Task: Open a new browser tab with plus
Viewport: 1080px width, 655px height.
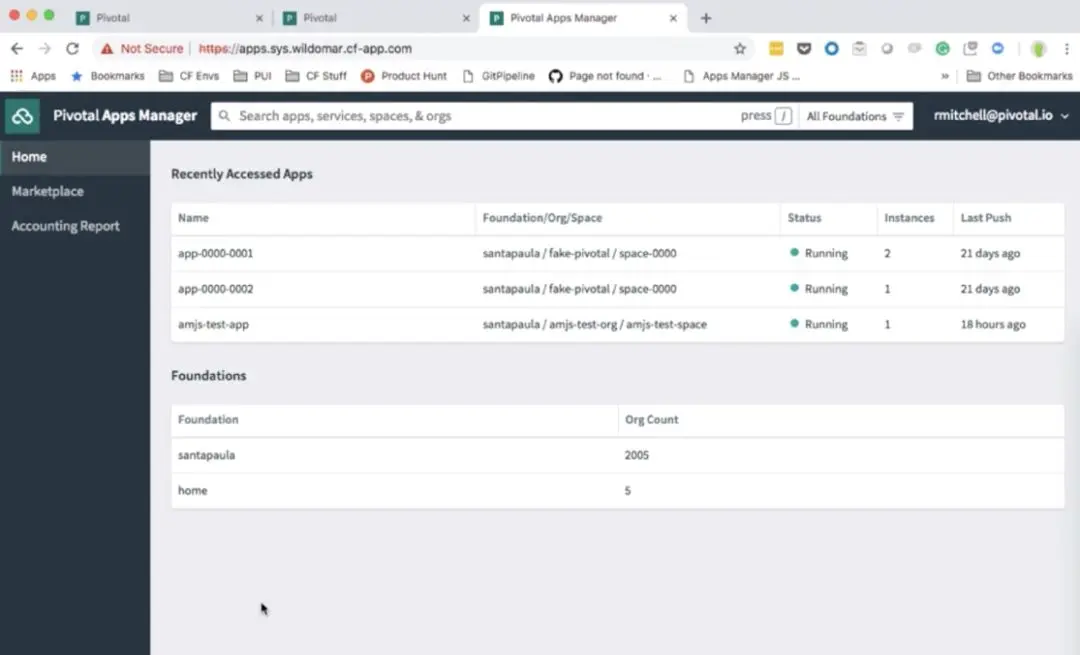Action: [706, 18]
